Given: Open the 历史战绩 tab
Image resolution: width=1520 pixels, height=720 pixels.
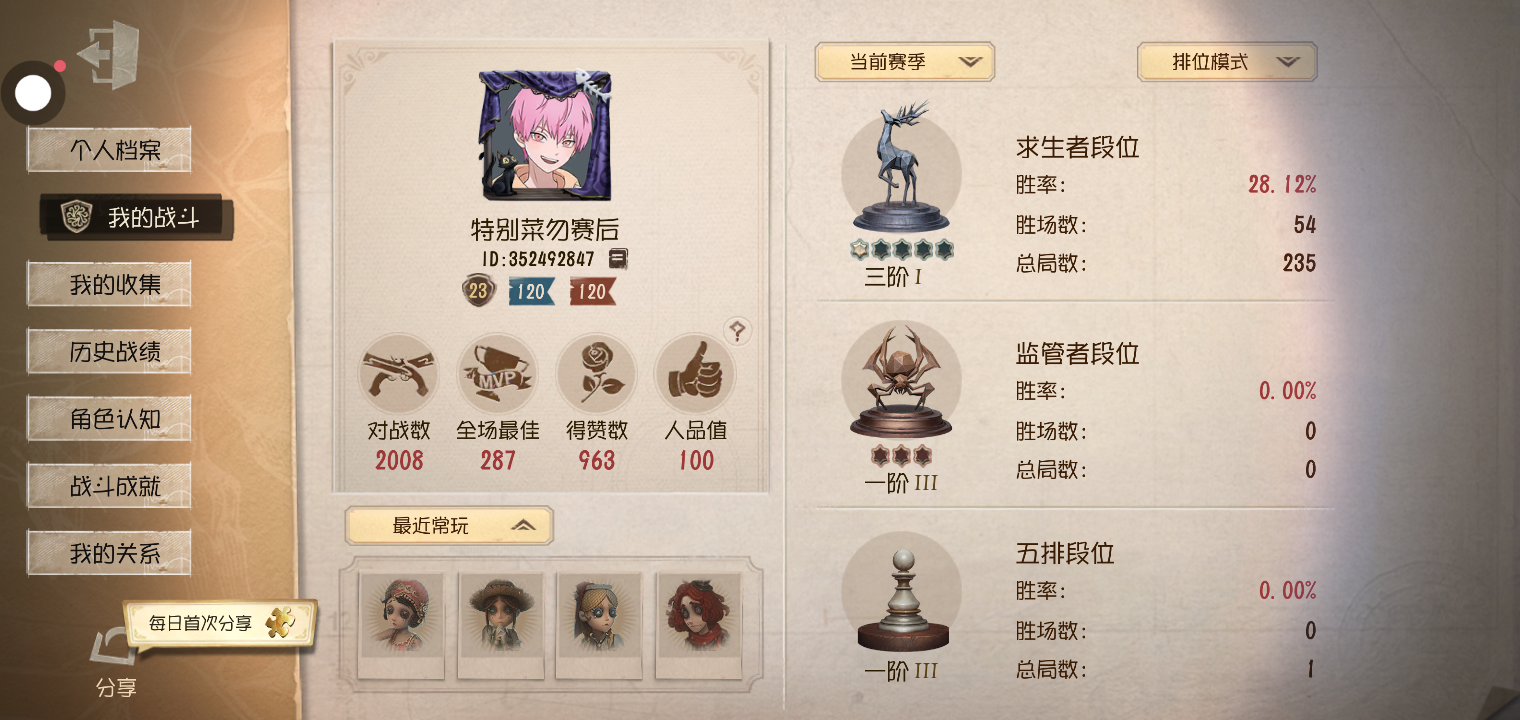Looking at the screenshot, I should pos(109,352).
